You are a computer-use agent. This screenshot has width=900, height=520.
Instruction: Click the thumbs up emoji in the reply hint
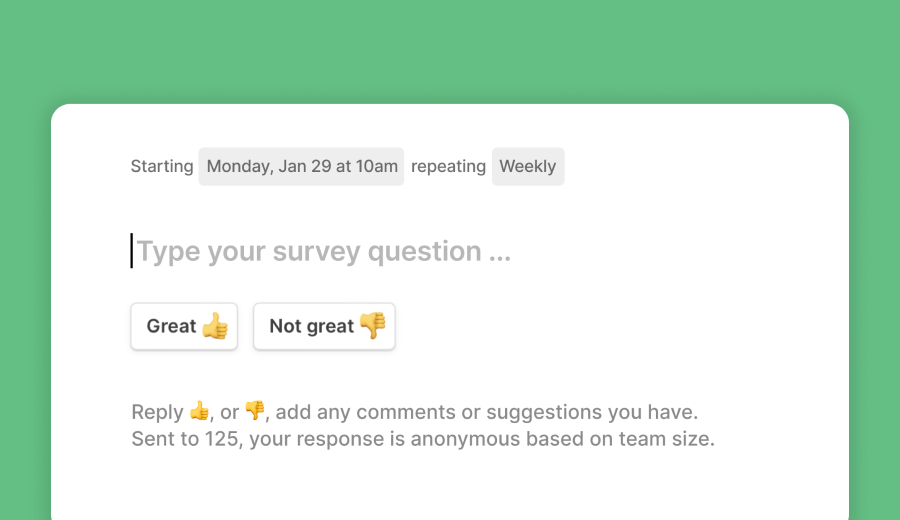coord(199,411)
